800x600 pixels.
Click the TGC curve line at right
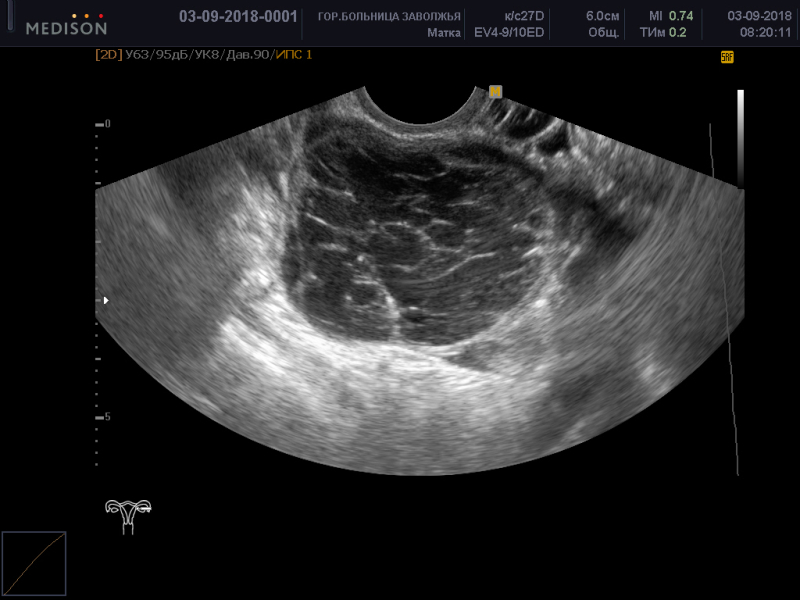click(x=723, y=299)
